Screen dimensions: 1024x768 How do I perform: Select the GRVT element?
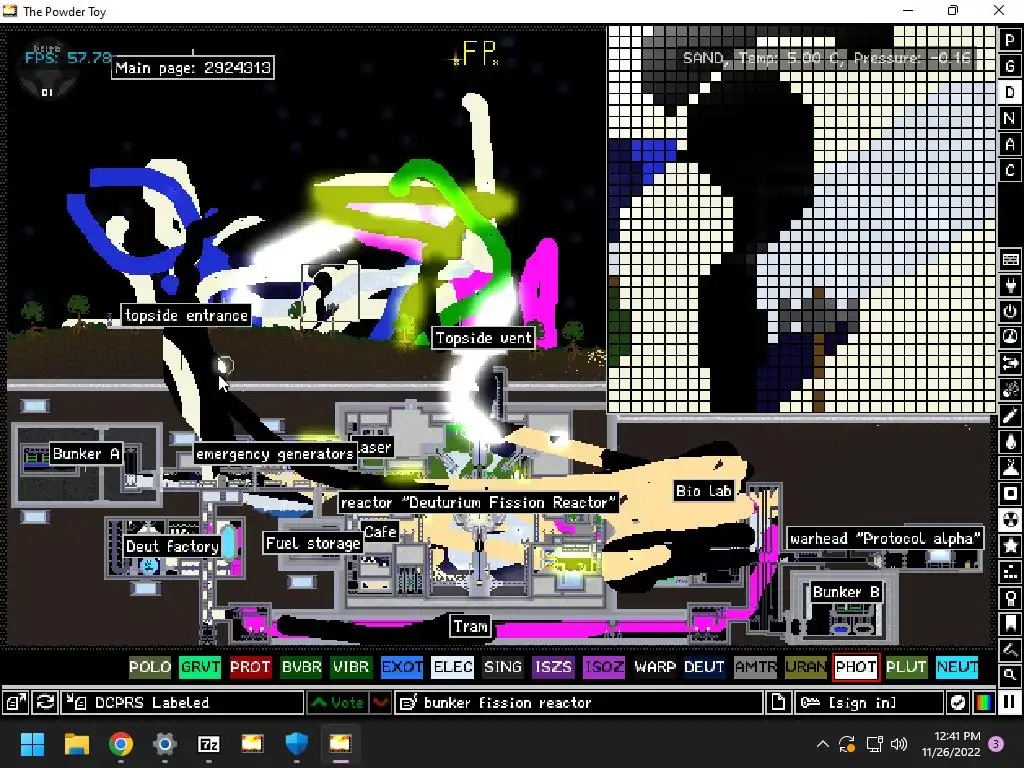coord(200,667)
